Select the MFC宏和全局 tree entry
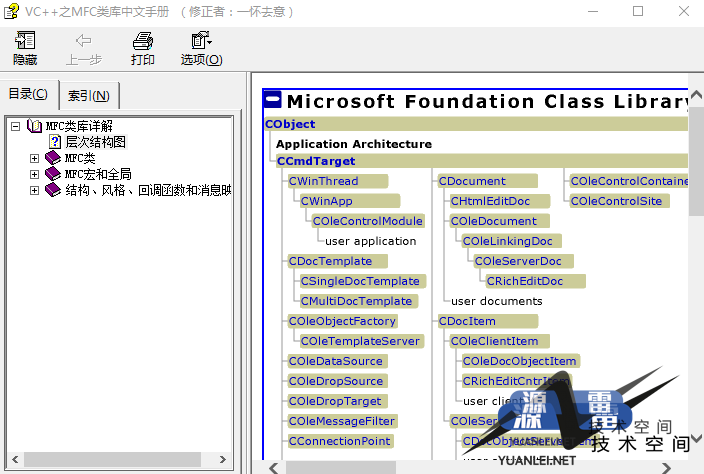704x474 pixels. 98,174
